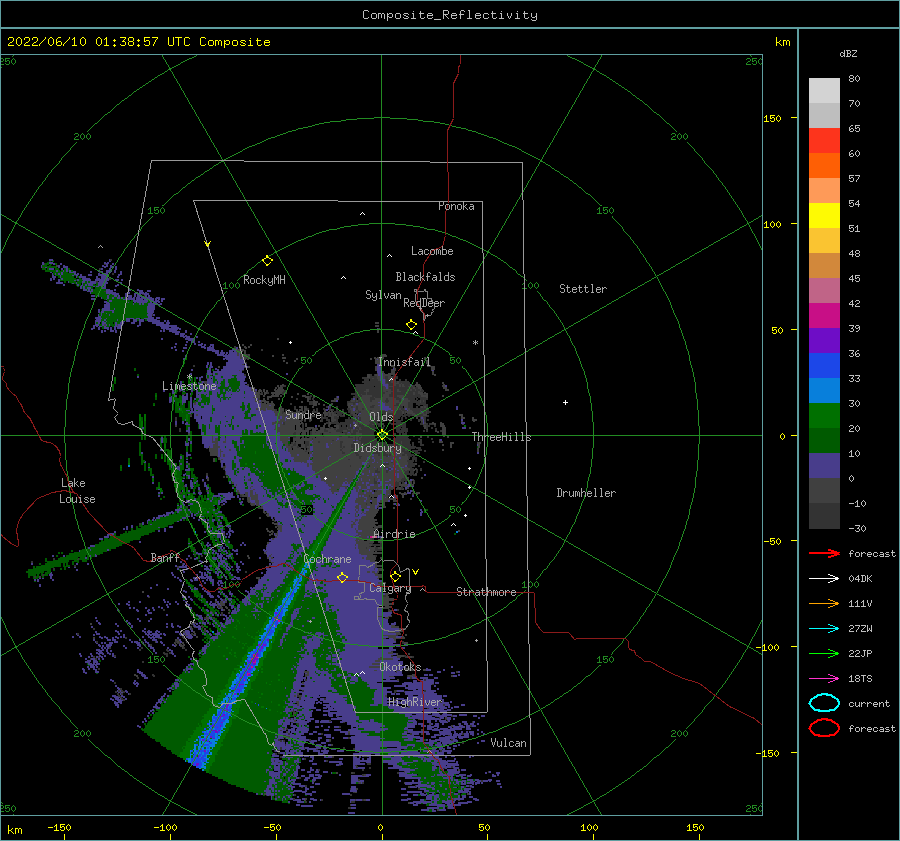Click the magenta 18TS arrow in legend
Viewport: 900px width, 841px height.
(x=824, y=679)
